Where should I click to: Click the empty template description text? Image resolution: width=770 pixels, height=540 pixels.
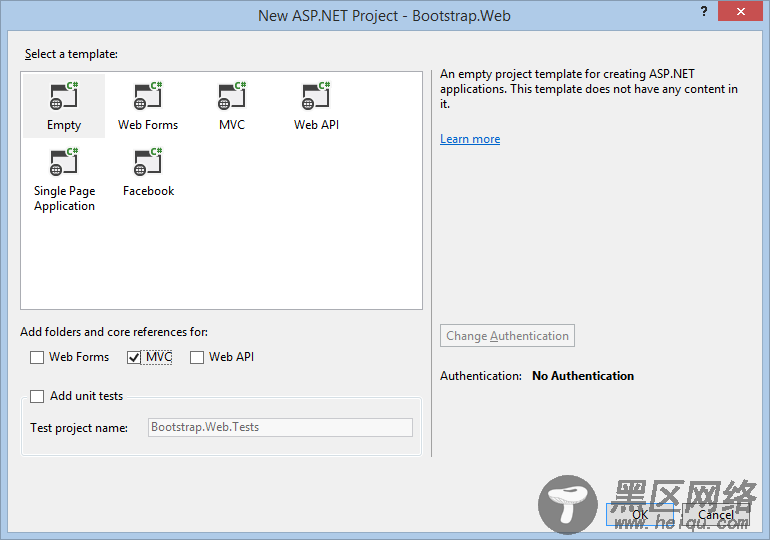click(x=589, y=89)
